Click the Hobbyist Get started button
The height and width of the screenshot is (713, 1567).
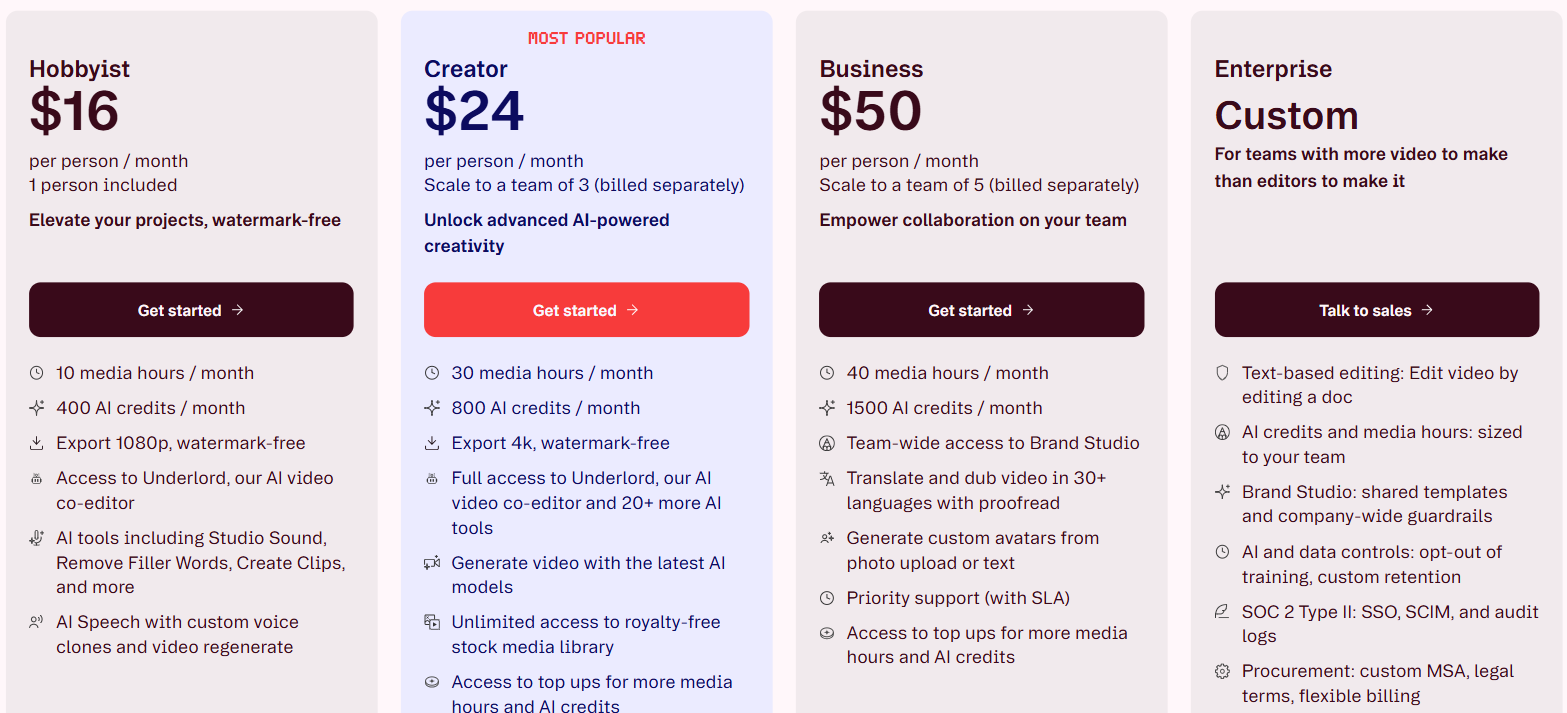coord(191,310)
